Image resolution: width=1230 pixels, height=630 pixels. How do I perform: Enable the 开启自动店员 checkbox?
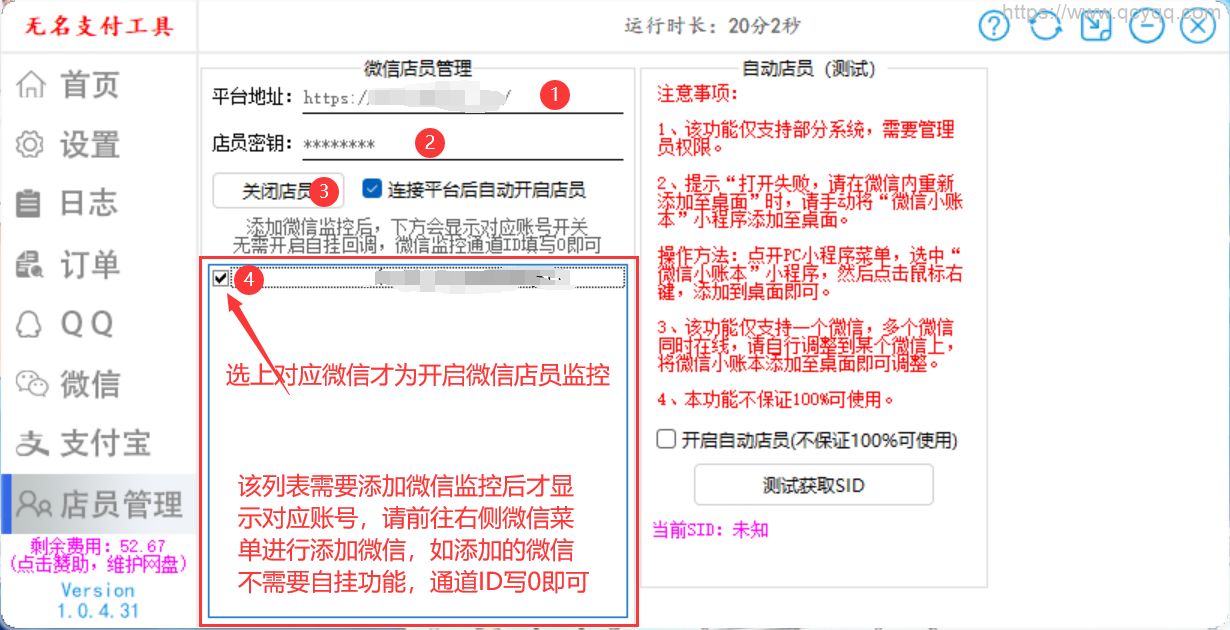666,439
